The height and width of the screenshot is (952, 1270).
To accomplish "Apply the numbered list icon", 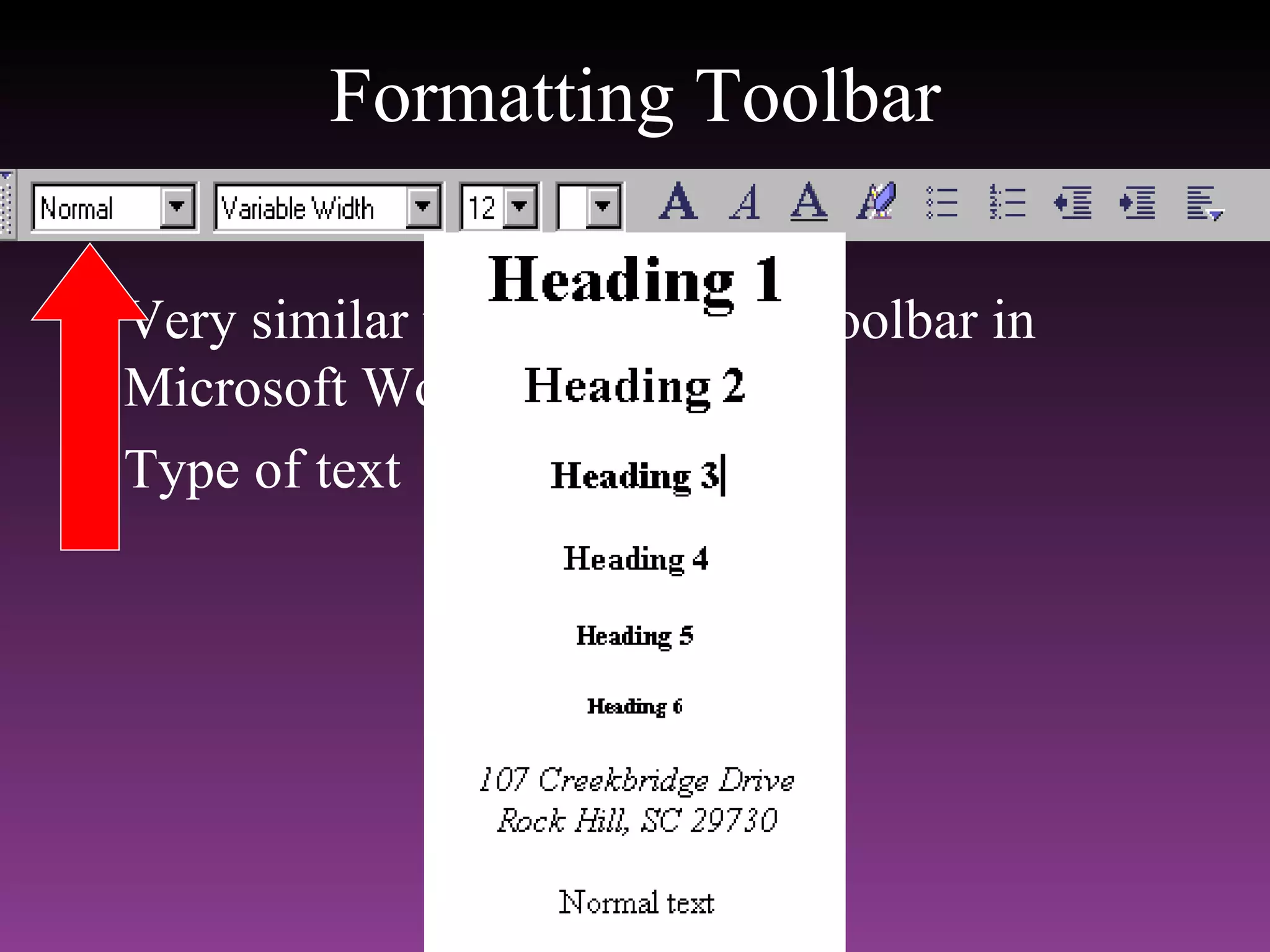I will (1007, 202).
